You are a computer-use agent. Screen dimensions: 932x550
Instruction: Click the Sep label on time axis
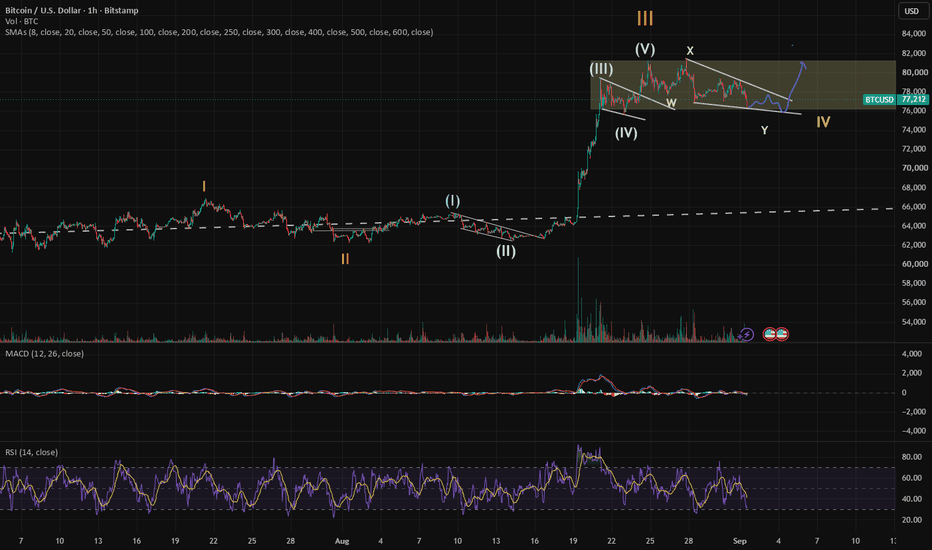point(739,541)
